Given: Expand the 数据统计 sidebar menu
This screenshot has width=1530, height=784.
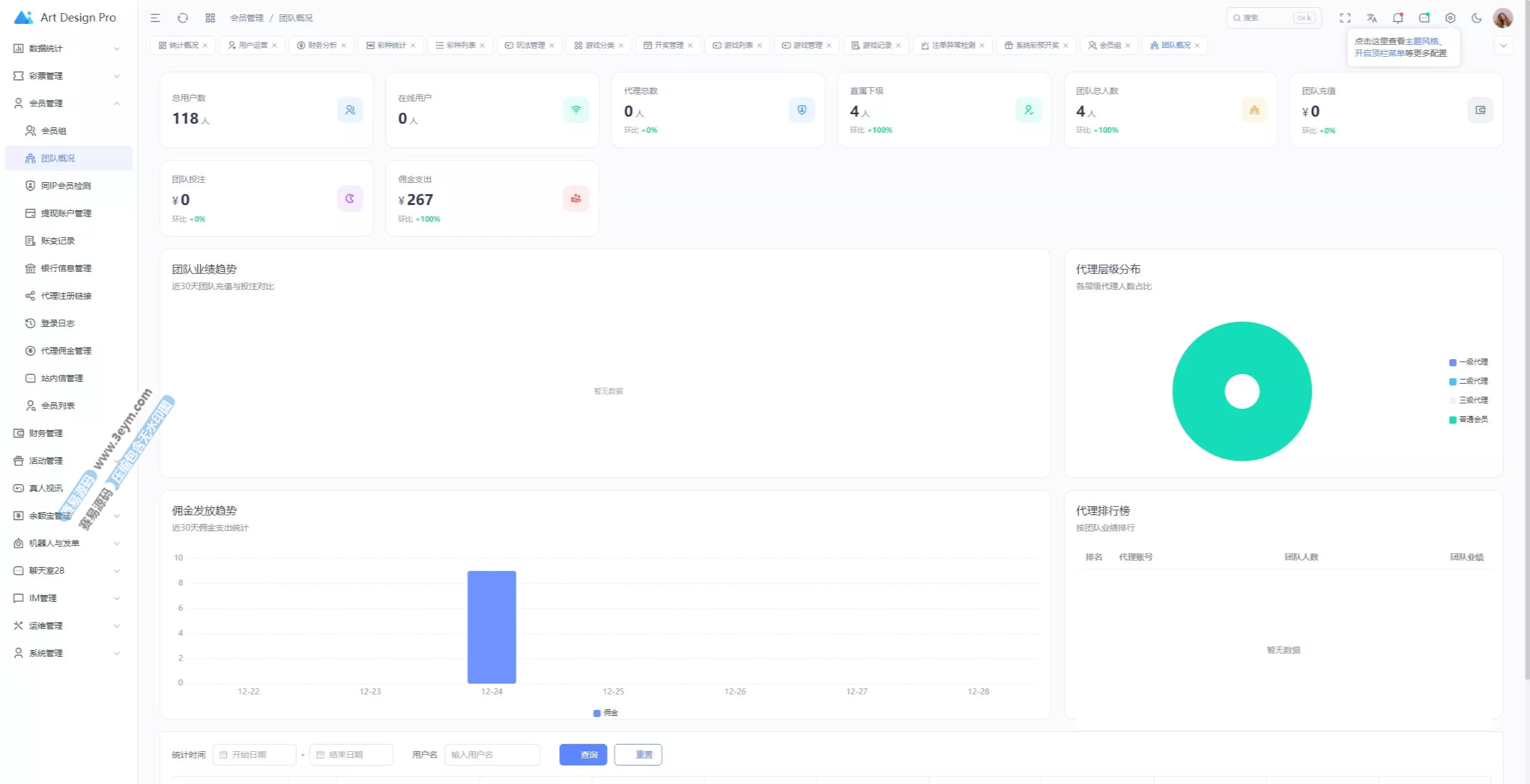Looking at the screenshot, I should click(66, 48).
